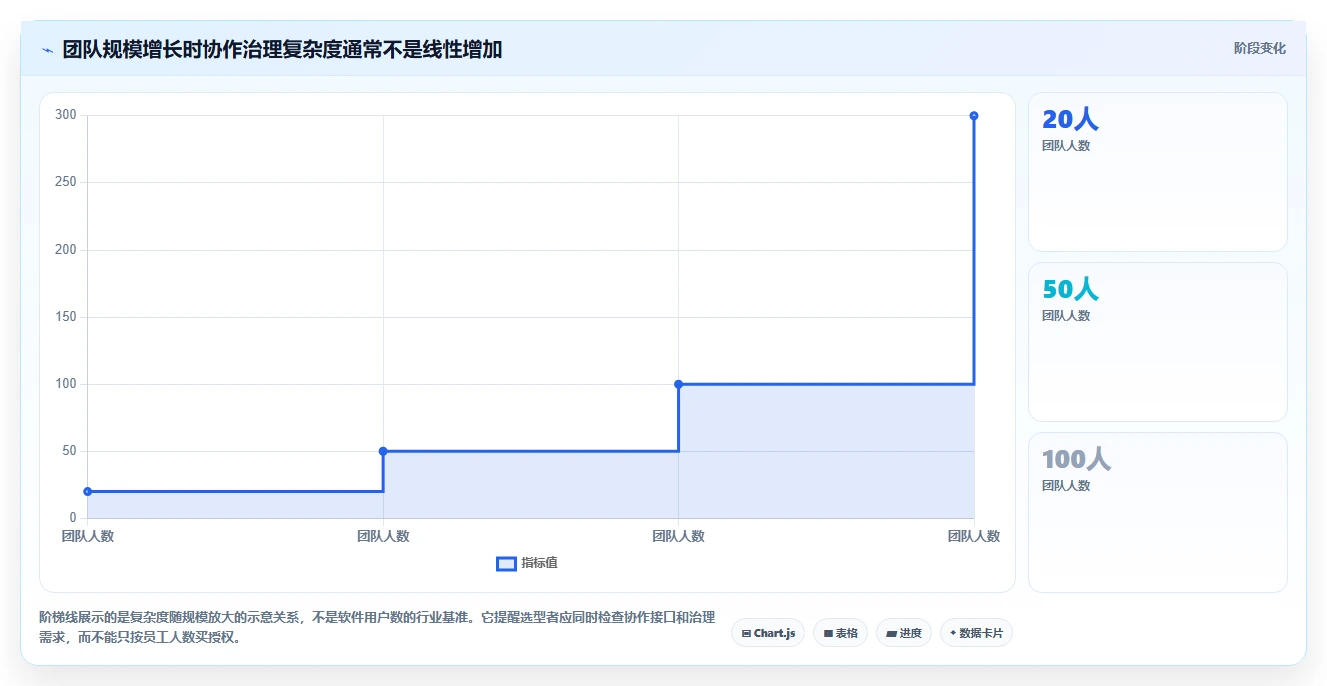
Task: Click the y-axis label 300
Action: pos(66,115)
